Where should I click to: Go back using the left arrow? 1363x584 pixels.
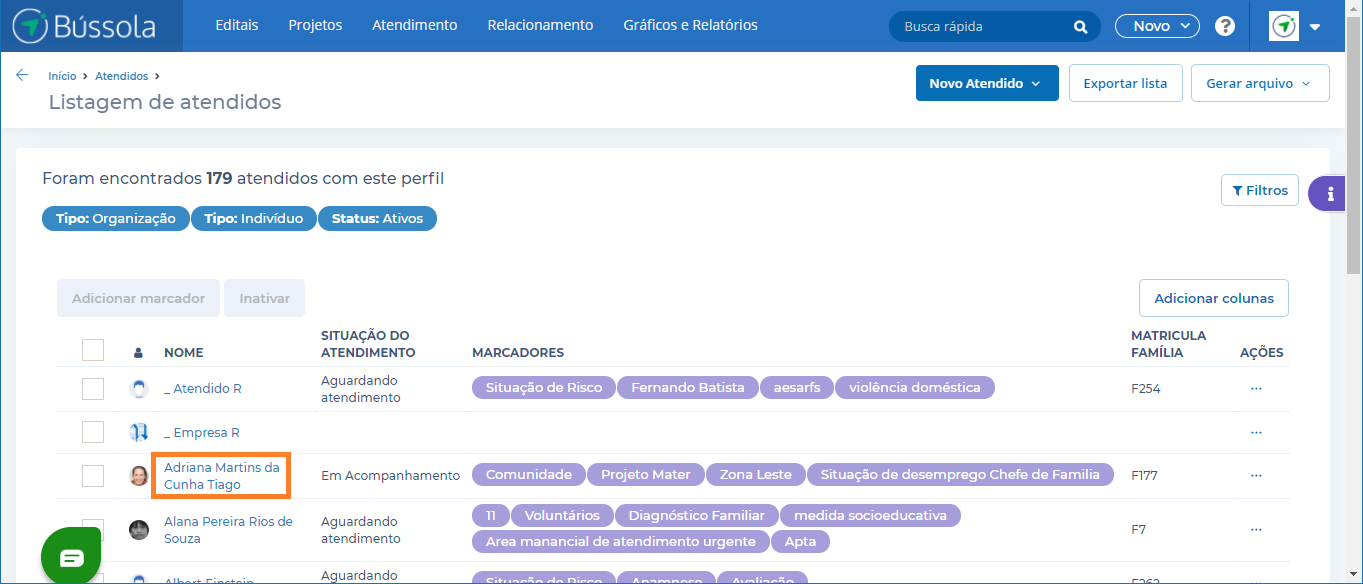click(22, 75)
